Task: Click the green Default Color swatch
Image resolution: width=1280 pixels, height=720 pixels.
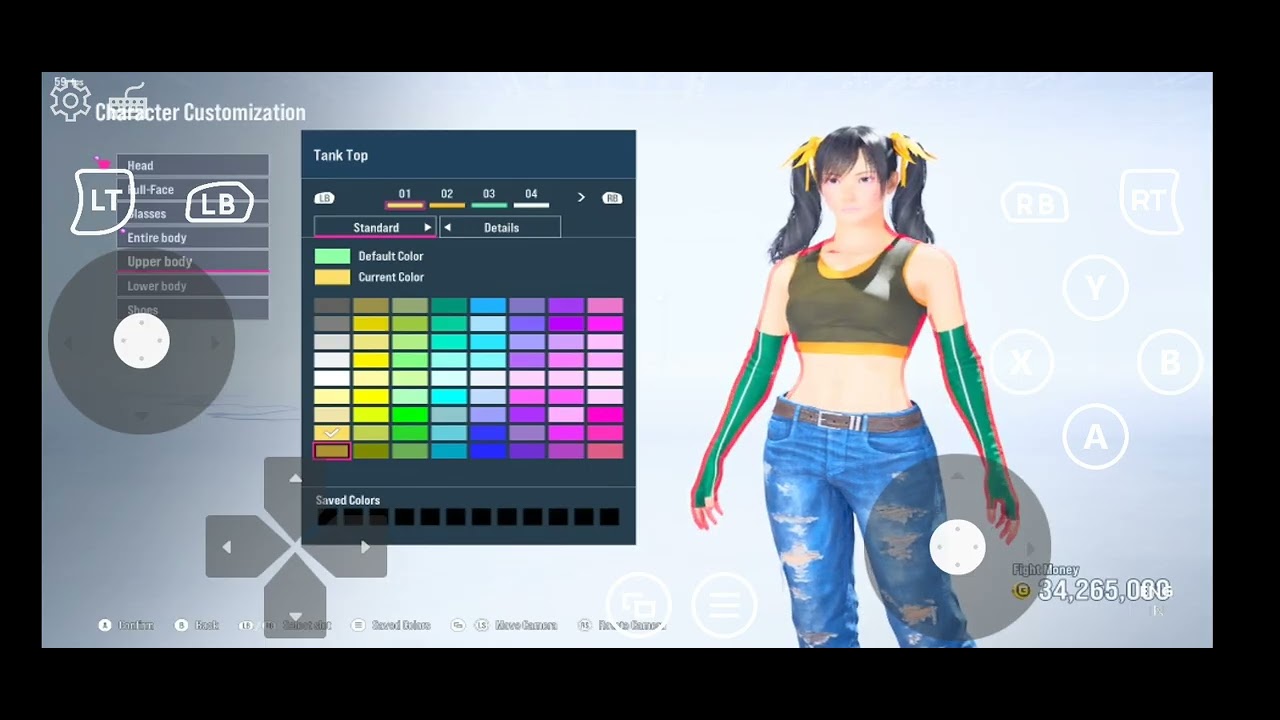Action: point(332,256)
